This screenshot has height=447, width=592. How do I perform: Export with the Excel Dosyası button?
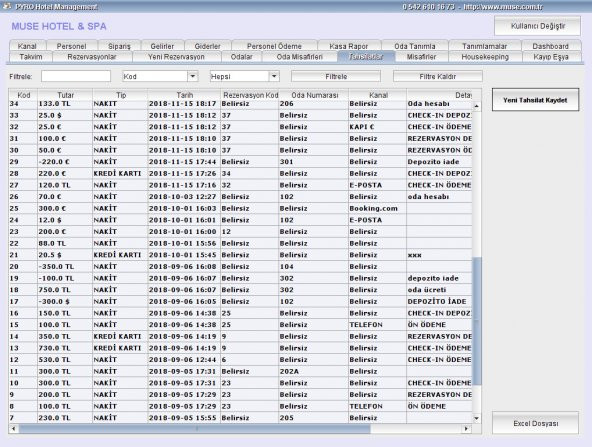click(535, 423)
